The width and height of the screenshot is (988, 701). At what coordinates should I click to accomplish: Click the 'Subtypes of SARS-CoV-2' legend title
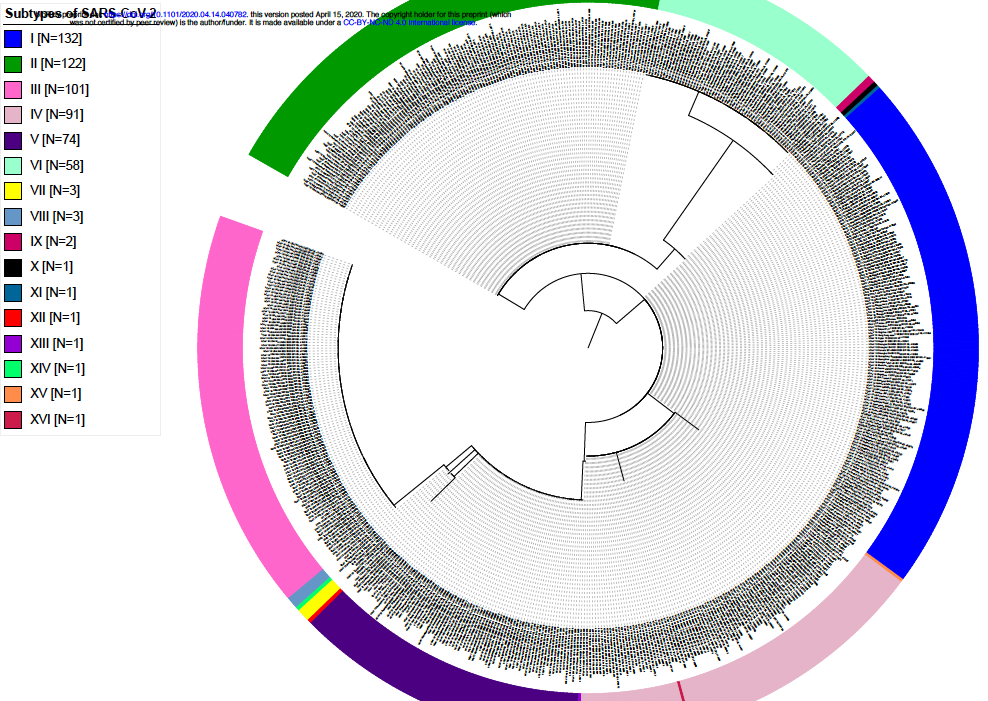coord(80,13)
